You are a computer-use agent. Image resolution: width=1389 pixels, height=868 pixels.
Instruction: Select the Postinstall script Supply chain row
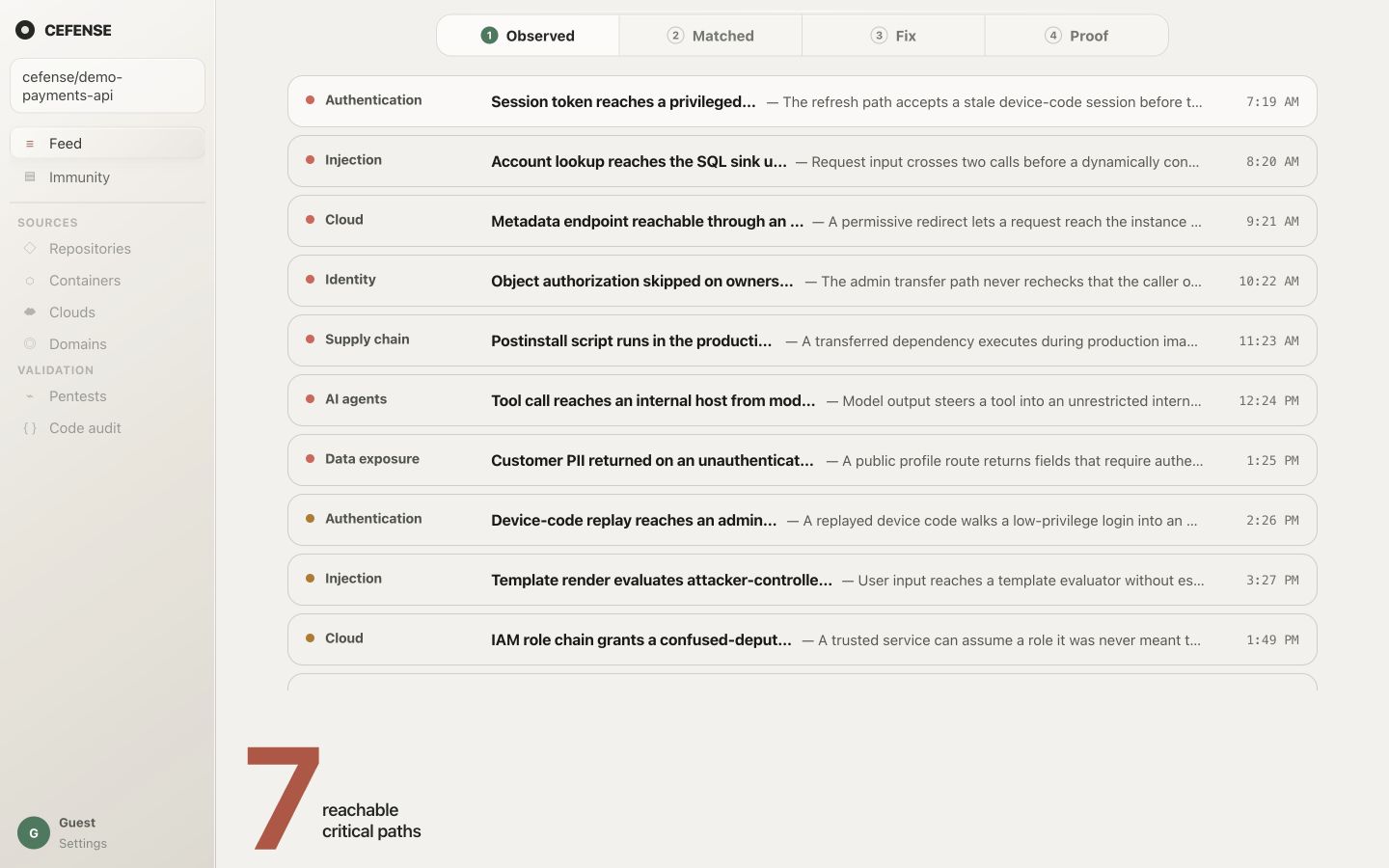coord(803,340)
